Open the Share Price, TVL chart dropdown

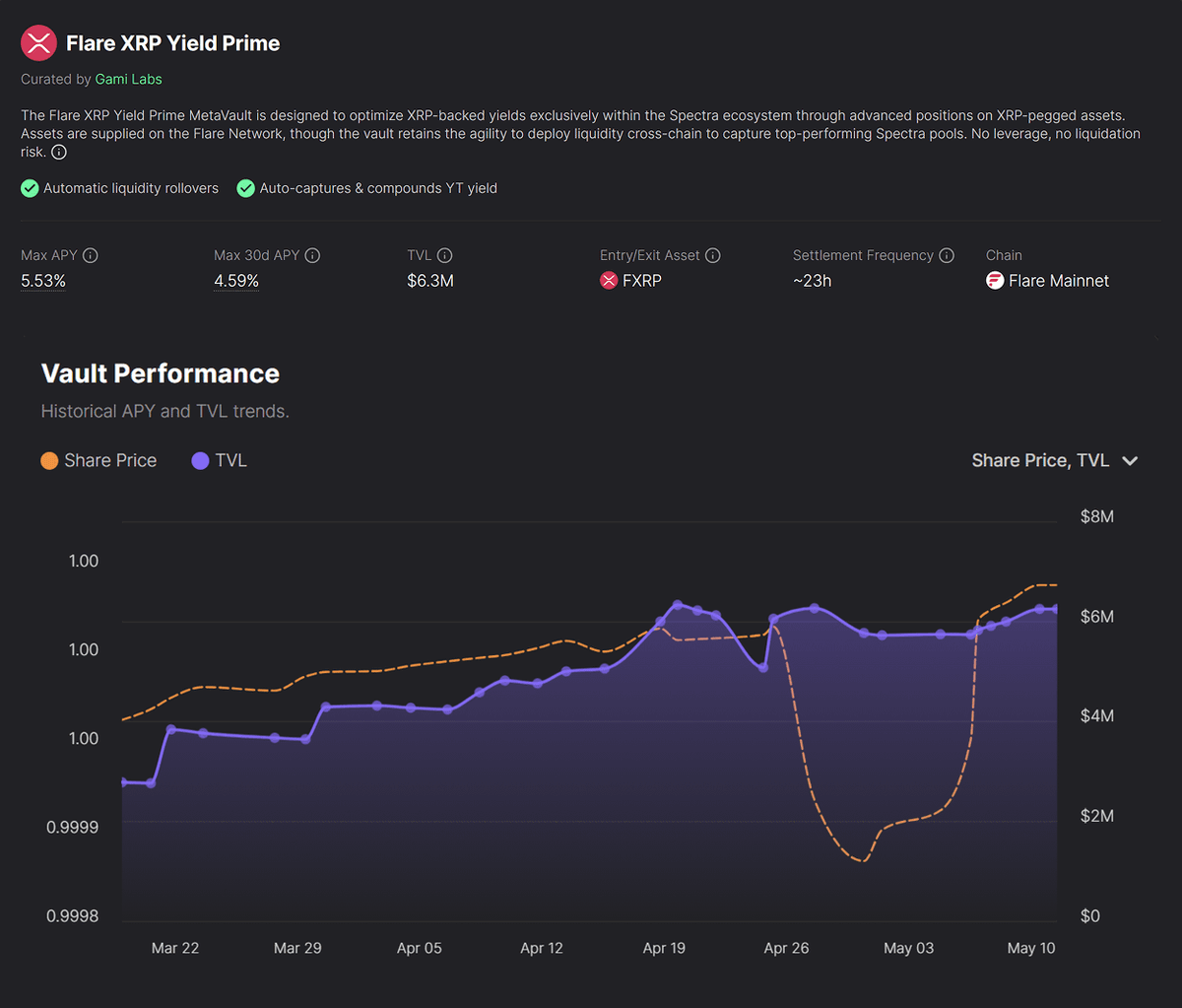[1055, 460]
